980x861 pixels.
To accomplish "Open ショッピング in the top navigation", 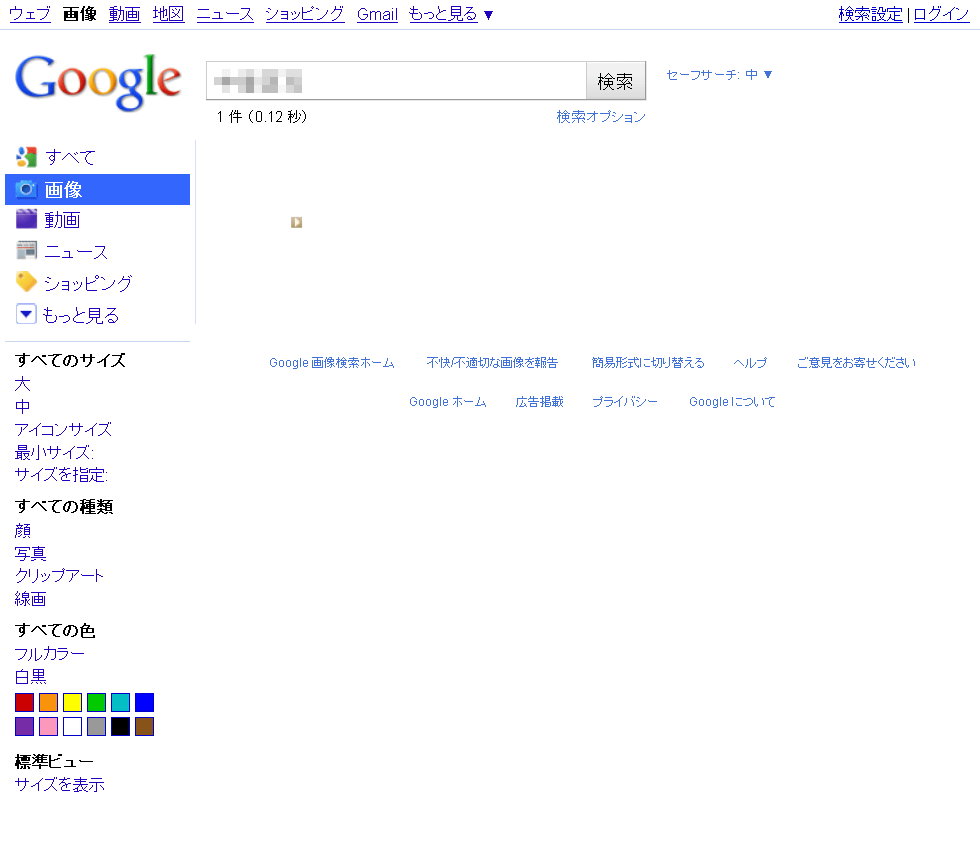I will (304, 14).
